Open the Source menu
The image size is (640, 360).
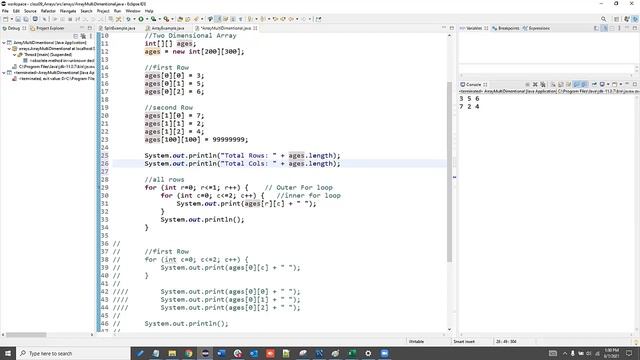click(30, 11)
